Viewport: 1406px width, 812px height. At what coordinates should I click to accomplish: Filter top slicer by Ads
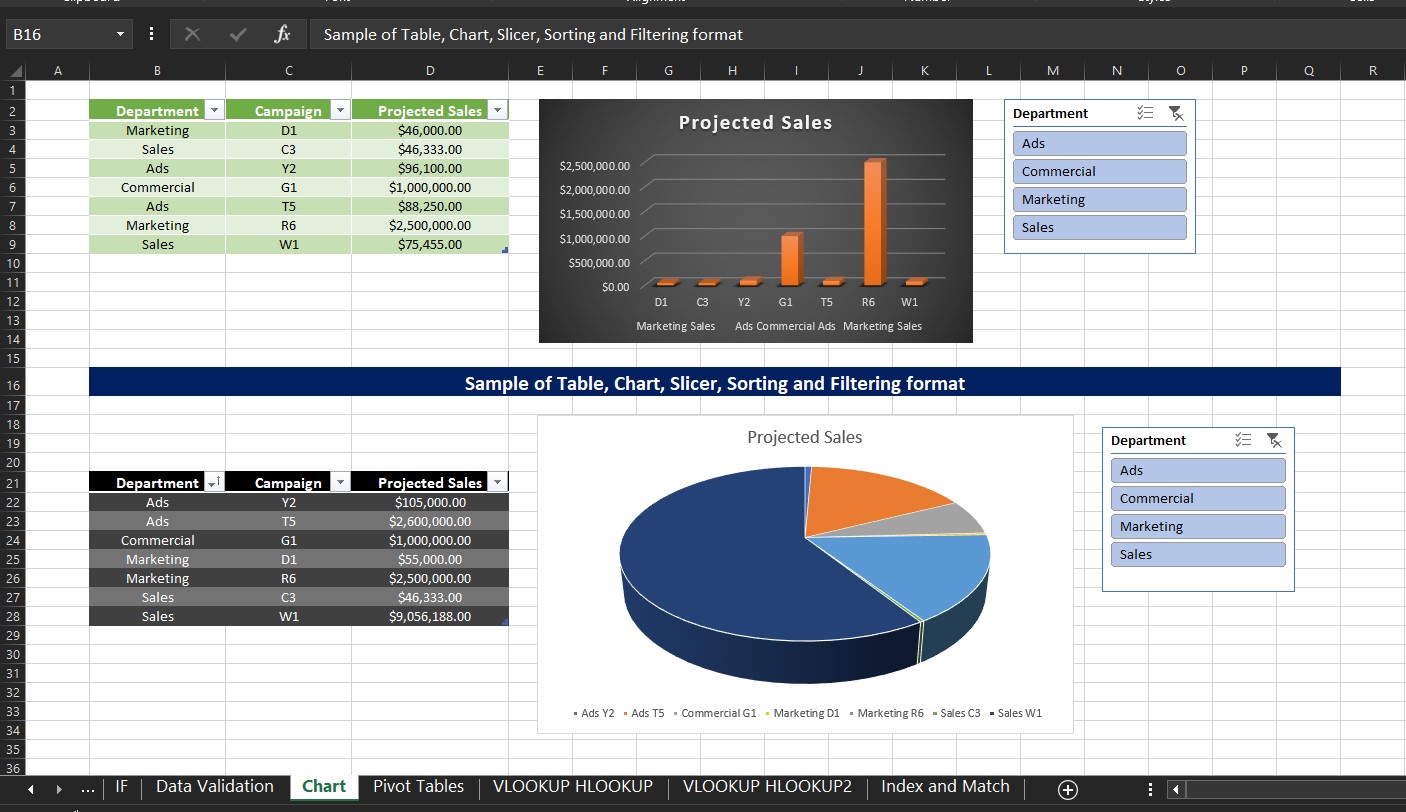(1099, 144)
